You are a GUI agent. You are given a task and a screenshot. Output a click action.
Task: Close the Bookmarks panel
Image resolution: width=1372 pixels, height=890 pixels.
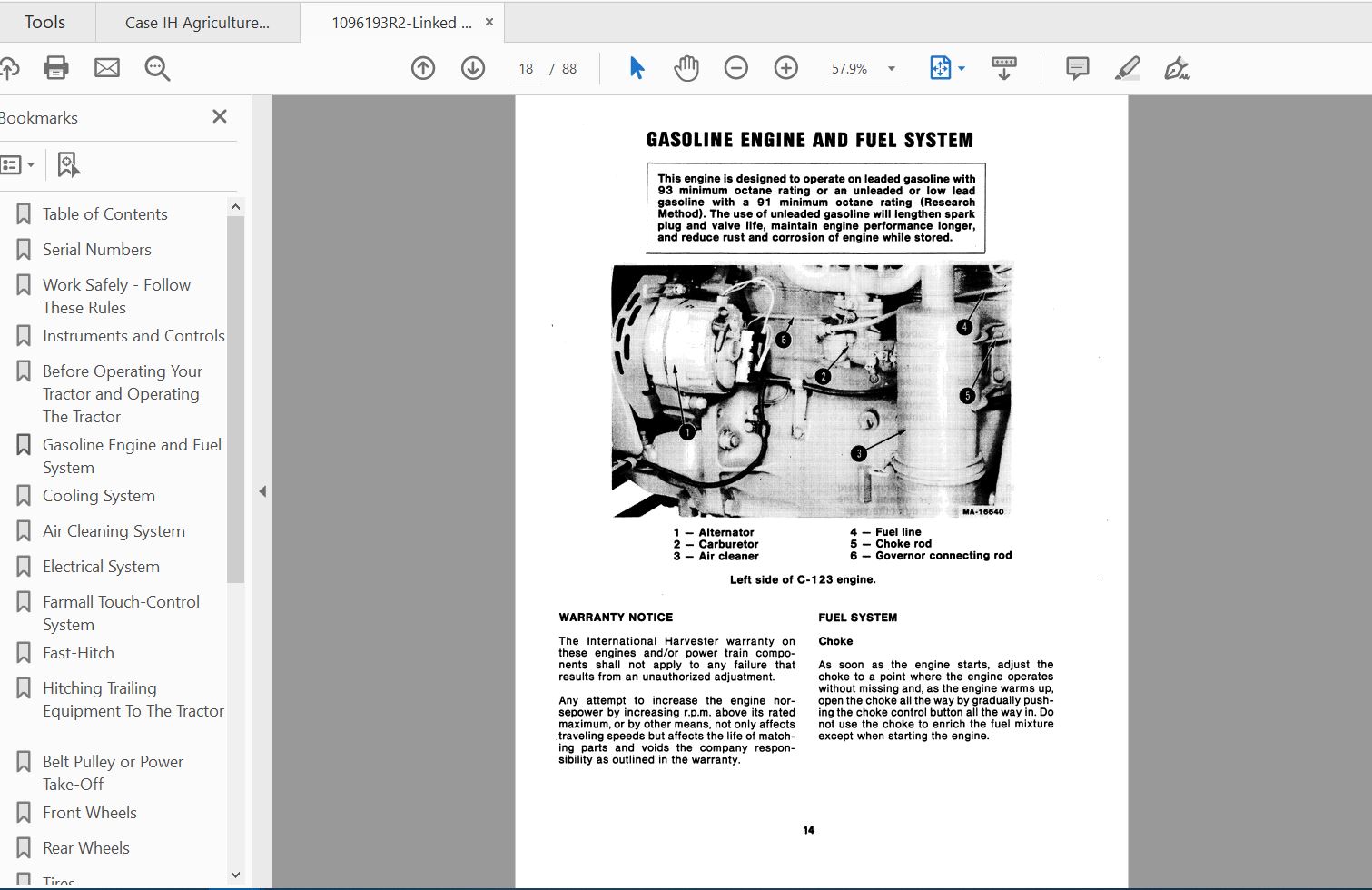click(x=220, y=116)
